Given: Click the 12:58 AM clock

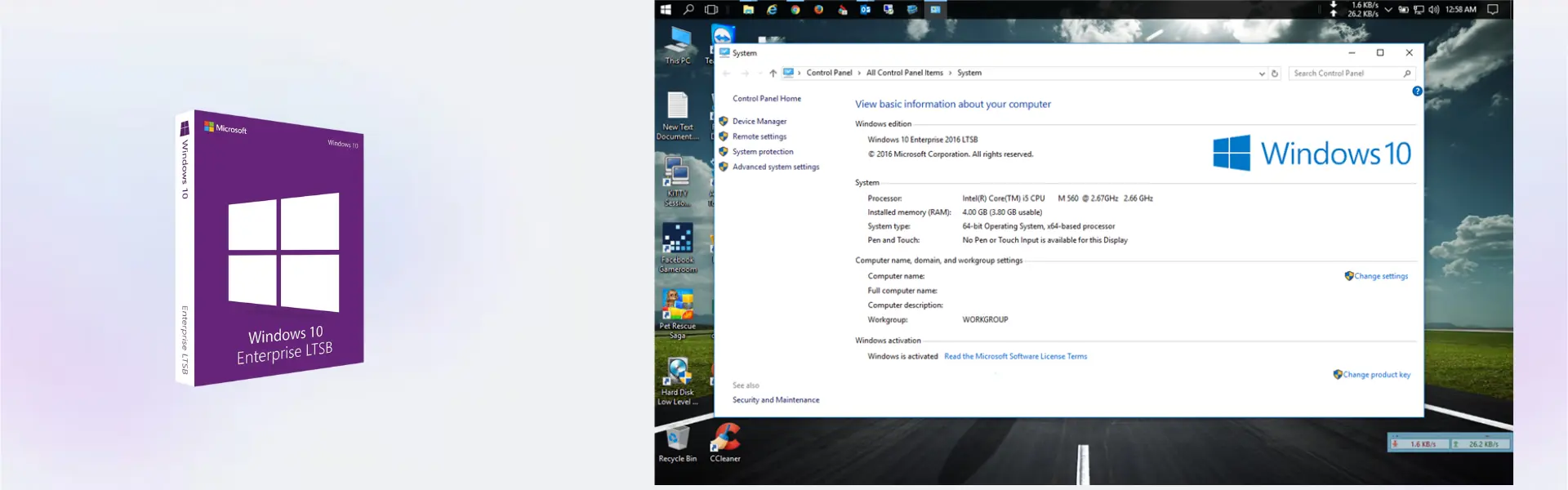Looking at the screenshot, I should point(1460,10).
